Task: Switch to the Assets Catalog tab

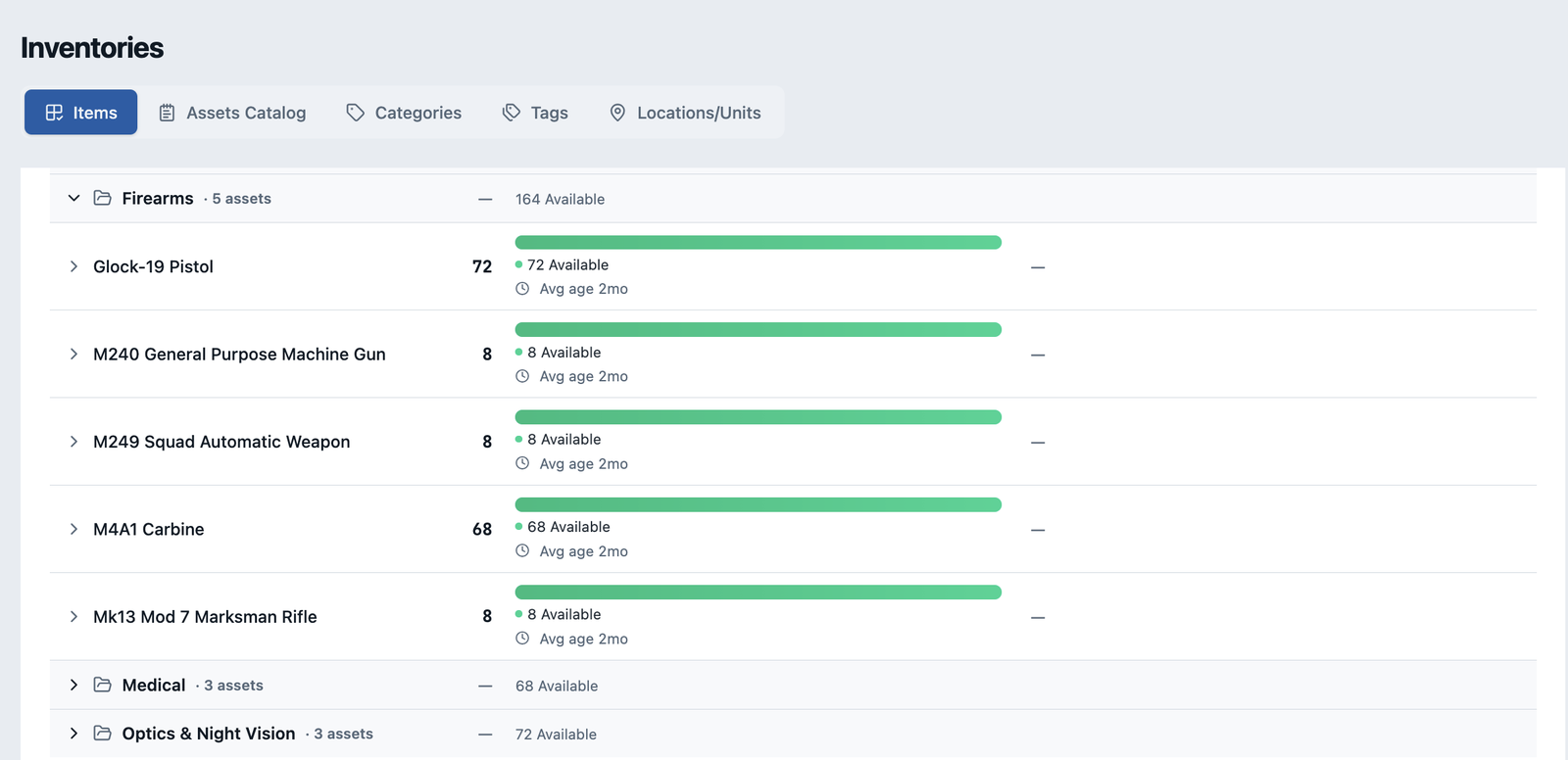Action: pyautogui.click(x=232, y=113)
